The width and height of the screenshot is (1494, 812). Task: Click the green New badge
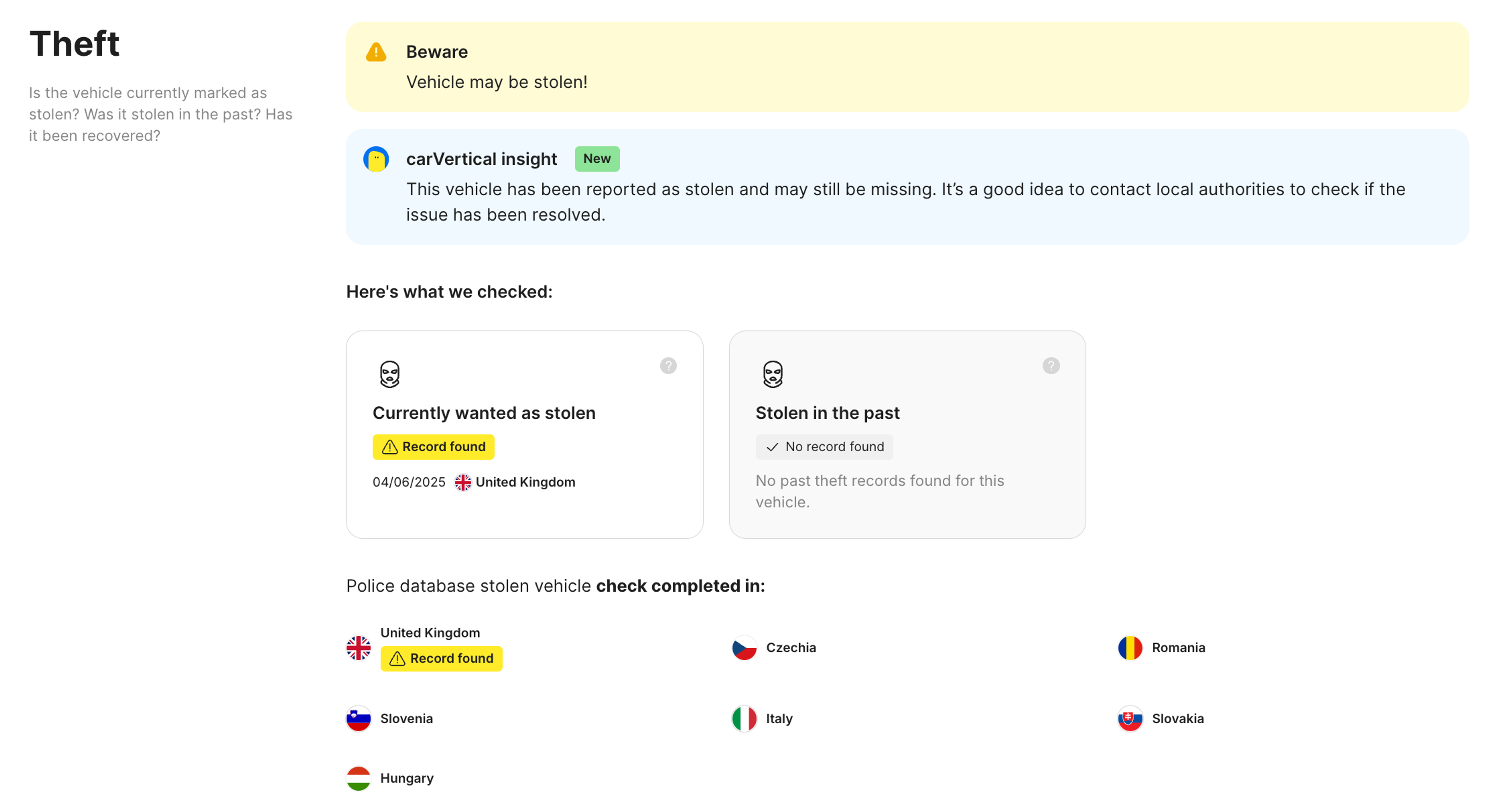[x=597, y=159]
